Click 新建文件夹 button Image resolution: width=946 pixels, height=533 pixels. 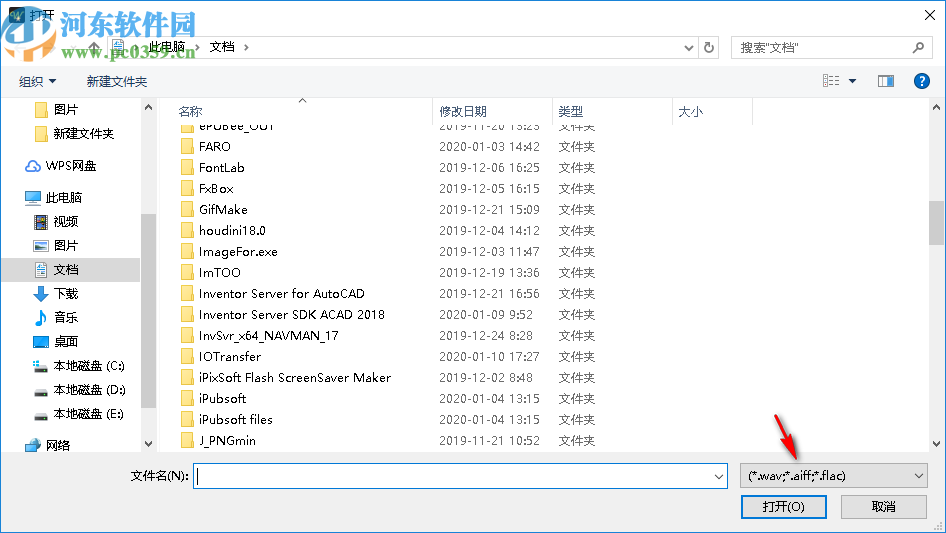pyautogui.click(x=116, y=81)
